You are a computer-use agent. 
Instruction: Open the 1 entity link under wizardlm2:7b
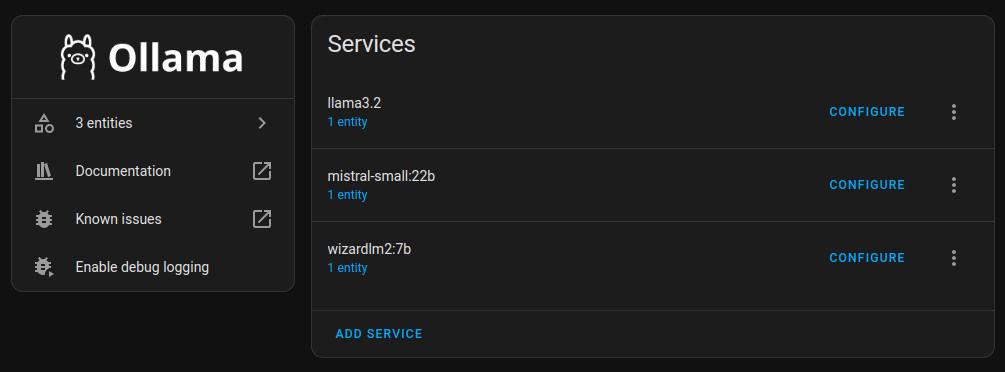(347, 268)
